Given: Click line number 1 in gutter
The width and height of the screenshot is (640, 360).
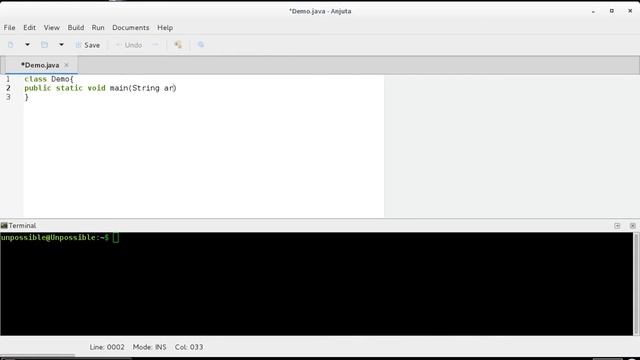Looking at the screenshot, I should click(x=8, y=79).
